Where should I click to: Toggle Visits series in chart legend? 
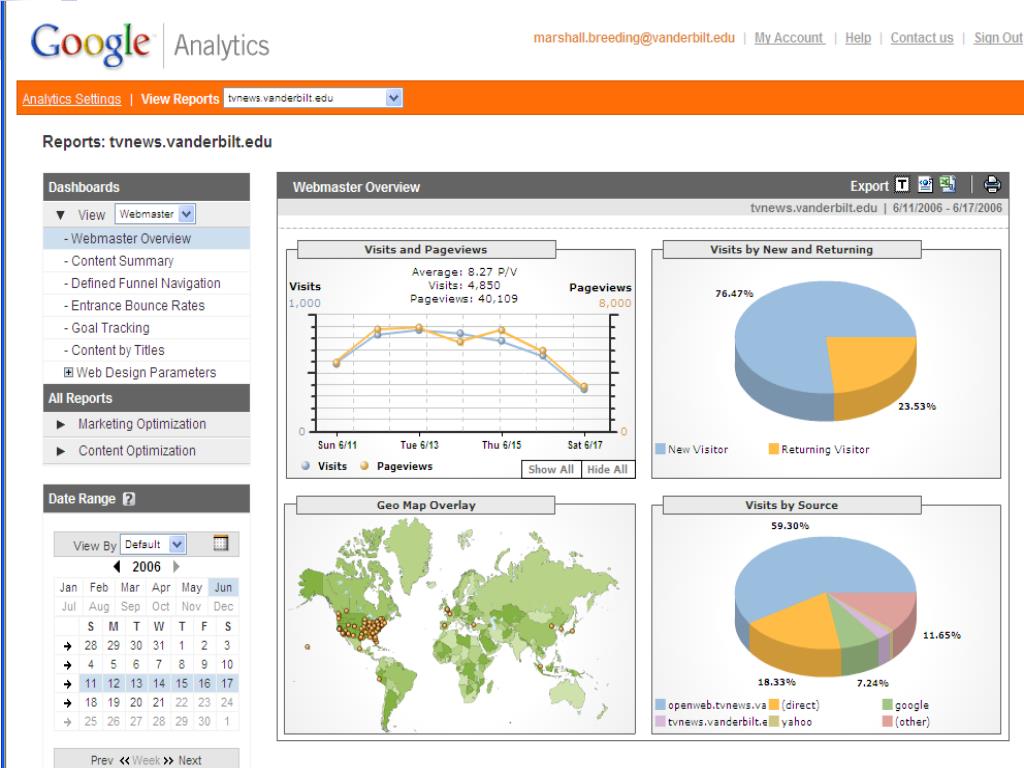(x=325, y=466)
